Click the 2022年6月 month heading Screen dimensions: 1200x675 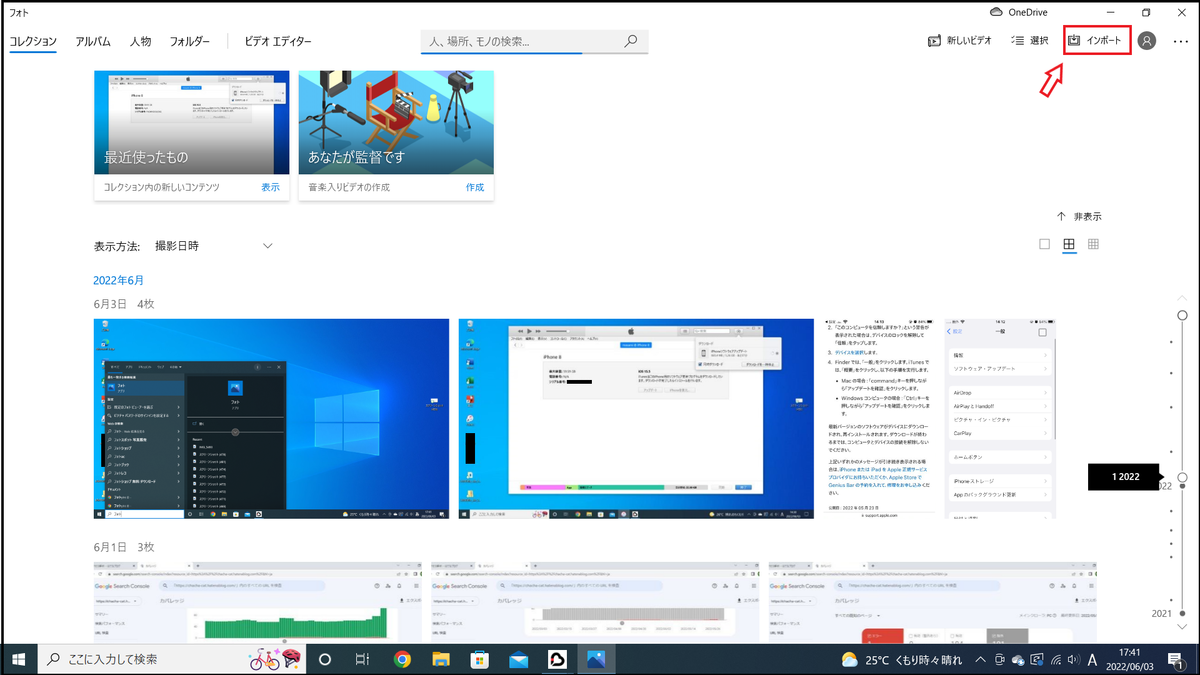(x=119, y=280)
